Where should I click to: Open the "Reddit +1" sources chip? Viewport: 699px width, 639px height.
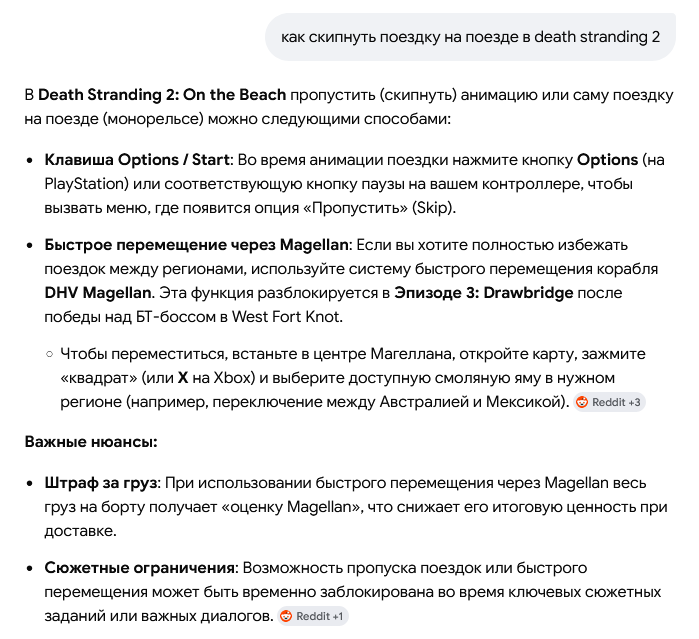[x=313, y=616]
